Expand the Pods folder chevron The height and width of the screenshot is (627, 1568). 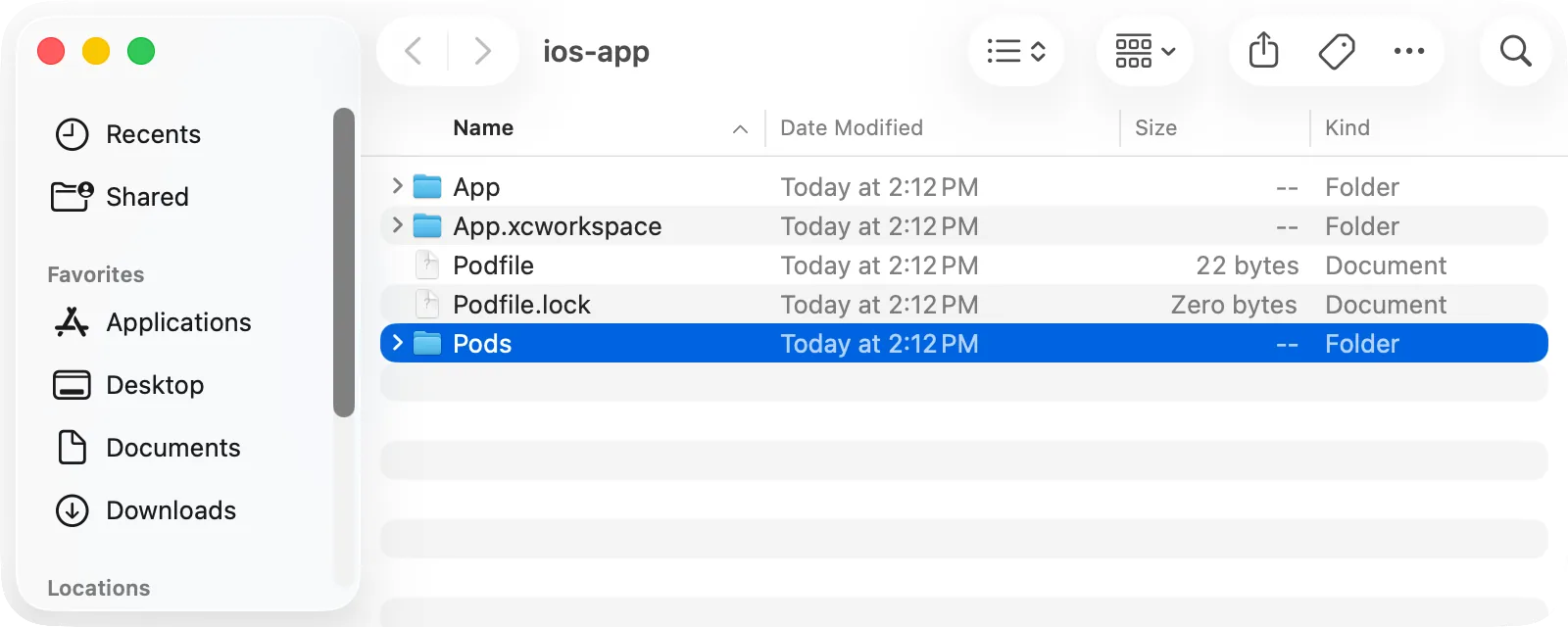click(x=397, y=342)
